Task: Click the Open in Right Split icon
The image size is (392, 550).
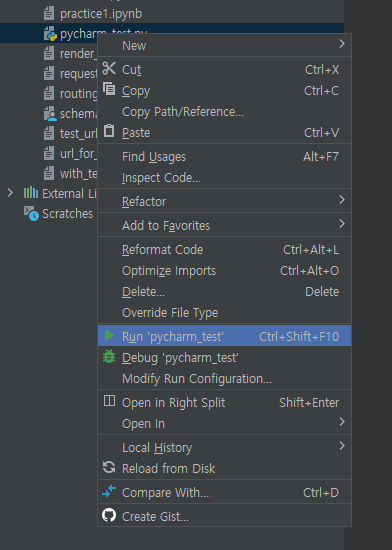Action: (x=109, y=401)
